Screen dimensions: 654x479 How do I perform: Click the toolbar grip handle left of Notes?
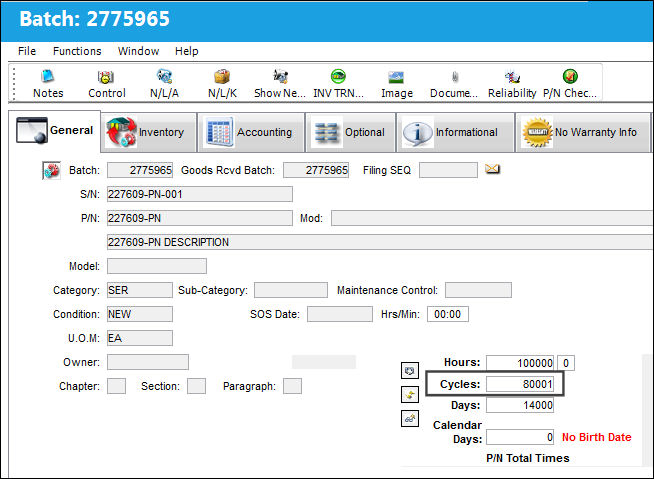[14, 83]
